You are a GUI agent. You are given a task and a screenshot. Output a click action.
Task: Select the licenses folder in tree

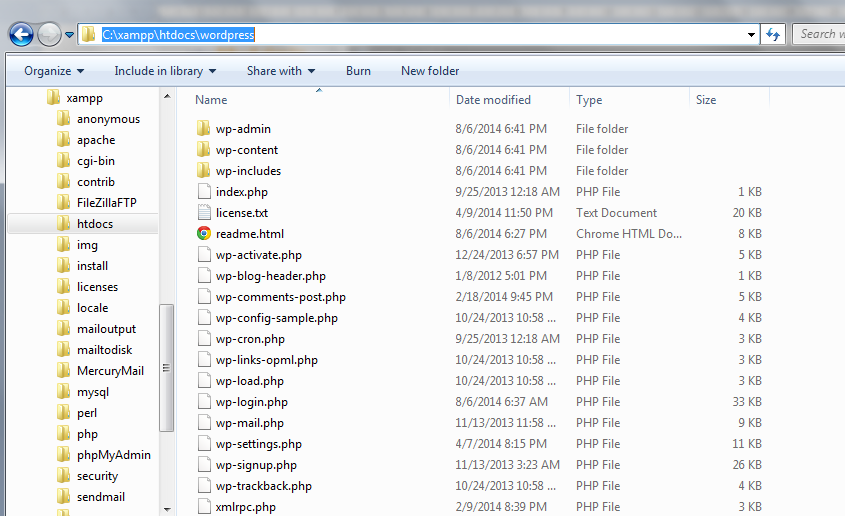click(x=97, y=287)
